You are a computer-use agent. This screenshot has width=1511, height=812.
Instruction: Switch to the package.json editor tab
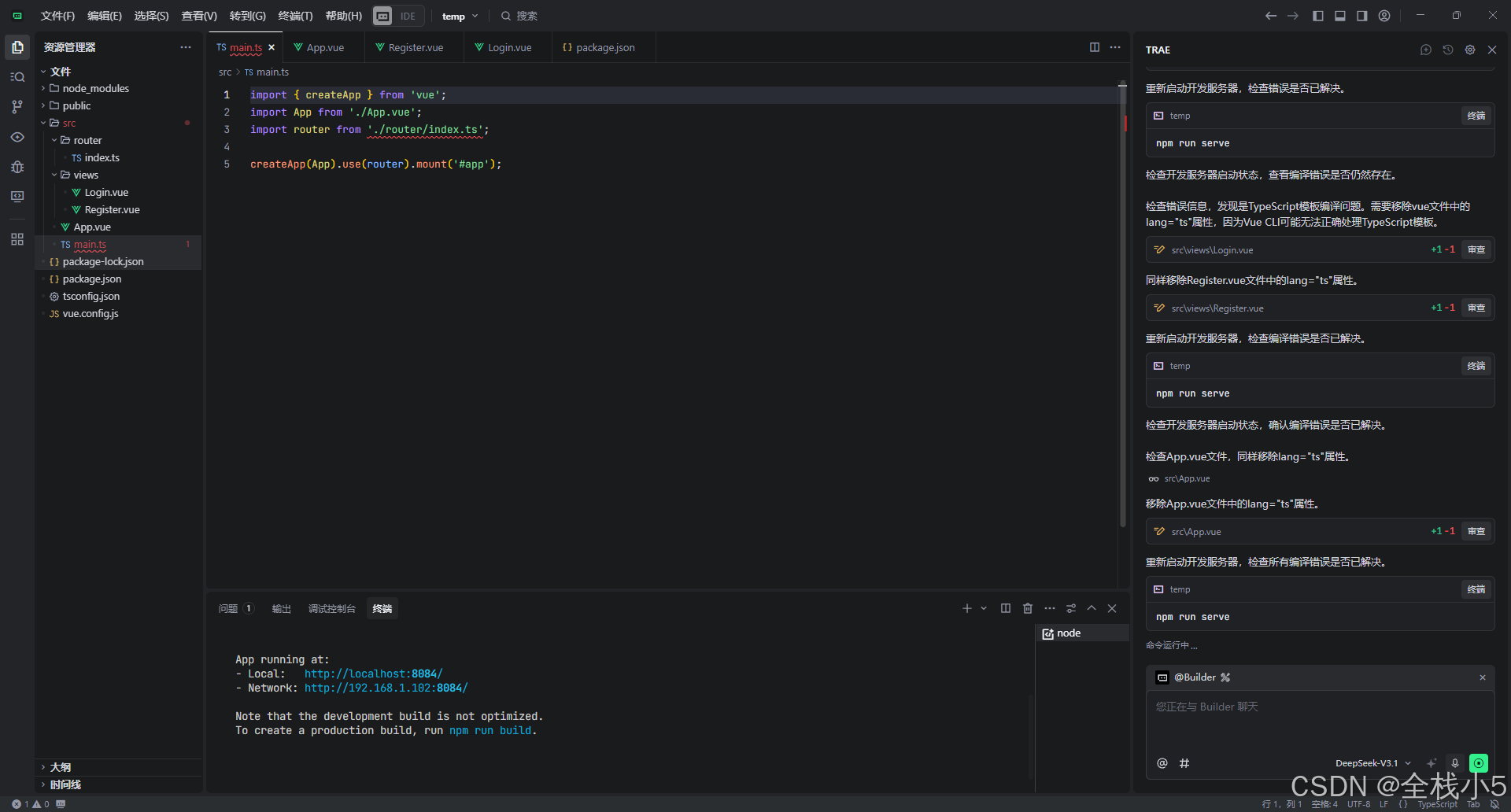click(604, 47)
